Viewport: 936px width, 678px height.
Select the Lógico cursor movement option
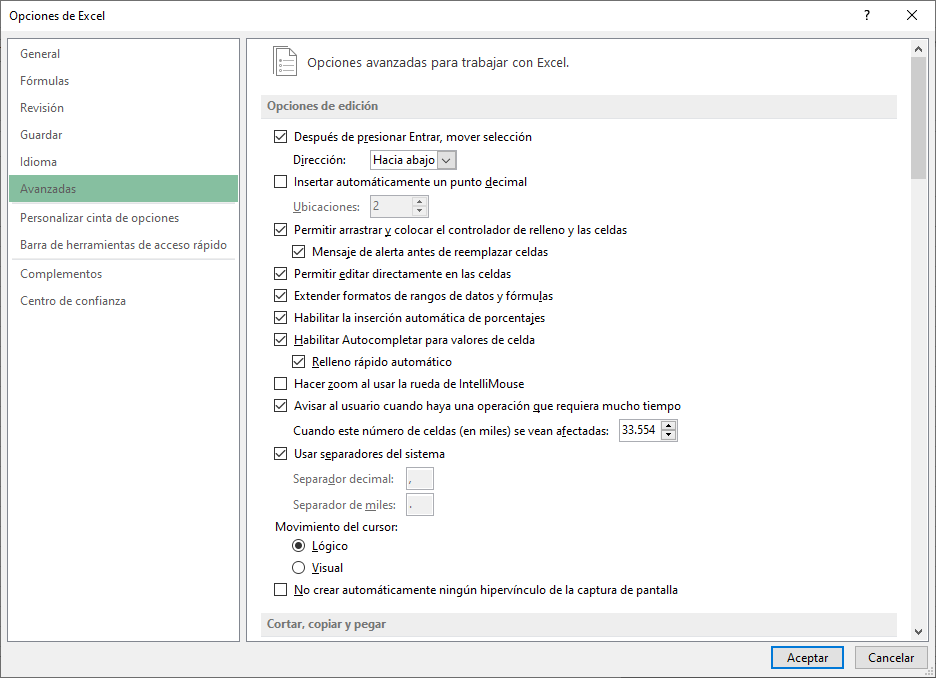pos(298,546)
